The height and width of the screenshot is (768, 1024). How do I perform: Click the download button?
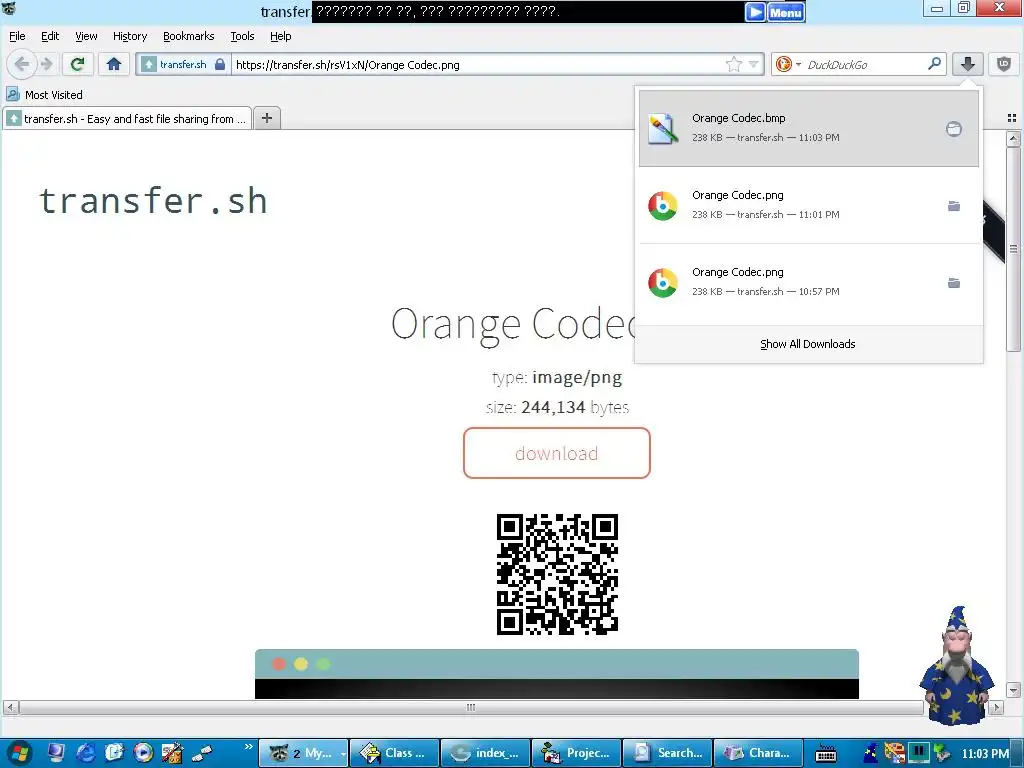(x=556, y=453)
